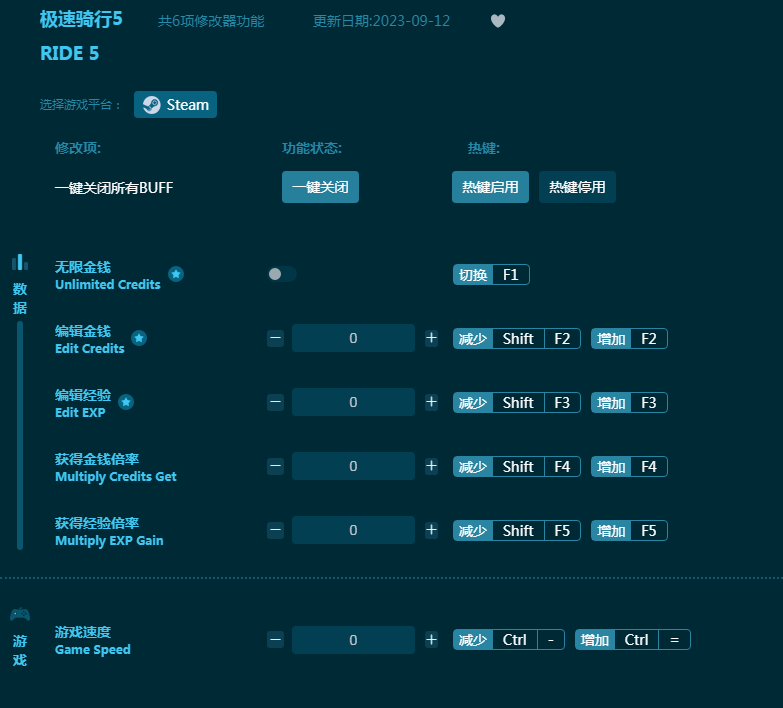Click the Multiply Credits Get value field
Image resolution: width=783 pixels, height=708 pixels.
click(x=353, y=466)
